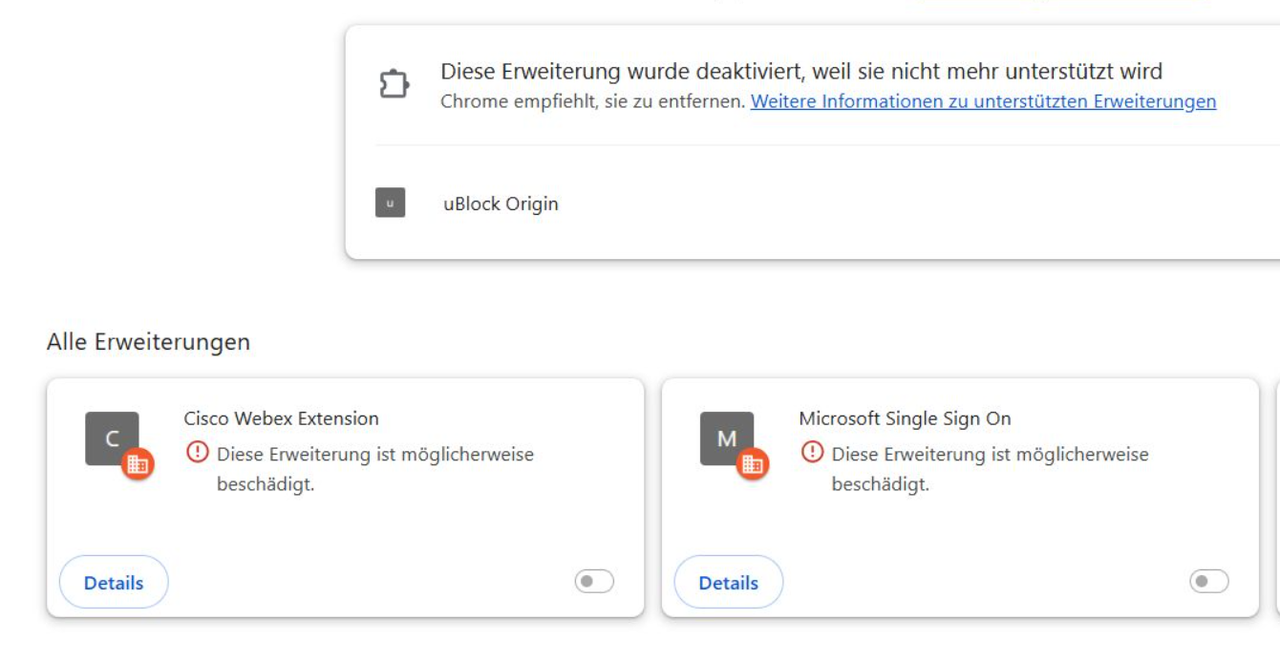Click the orange managed badge on the Cisco icon
This screenshot has height=663, width=1280.
[x=138, y=464]
